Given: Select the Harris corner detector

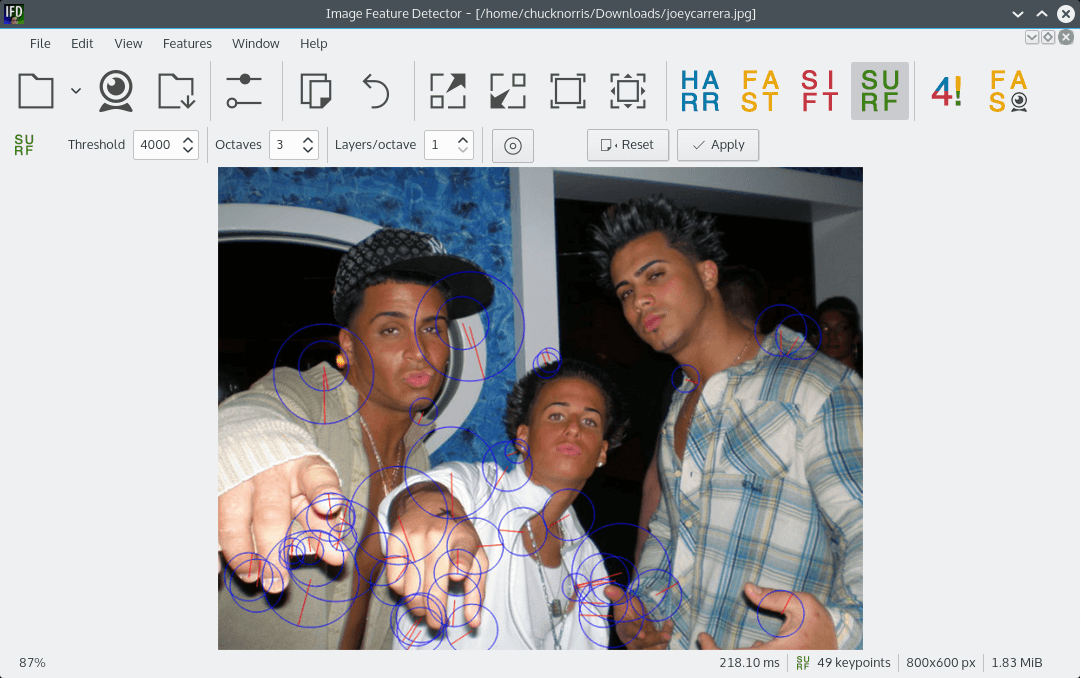Looking at the screenshot, I should 698,90.
